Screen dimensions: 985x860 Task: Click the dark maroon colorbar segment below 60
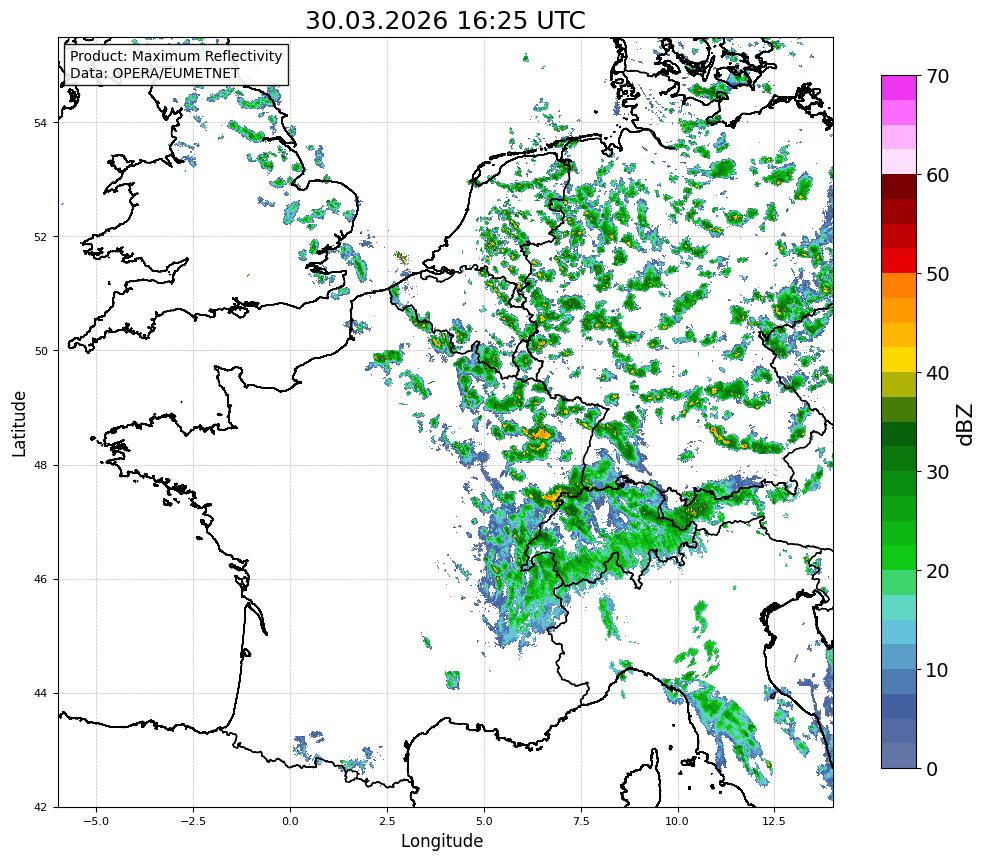[x=899, y=187]
